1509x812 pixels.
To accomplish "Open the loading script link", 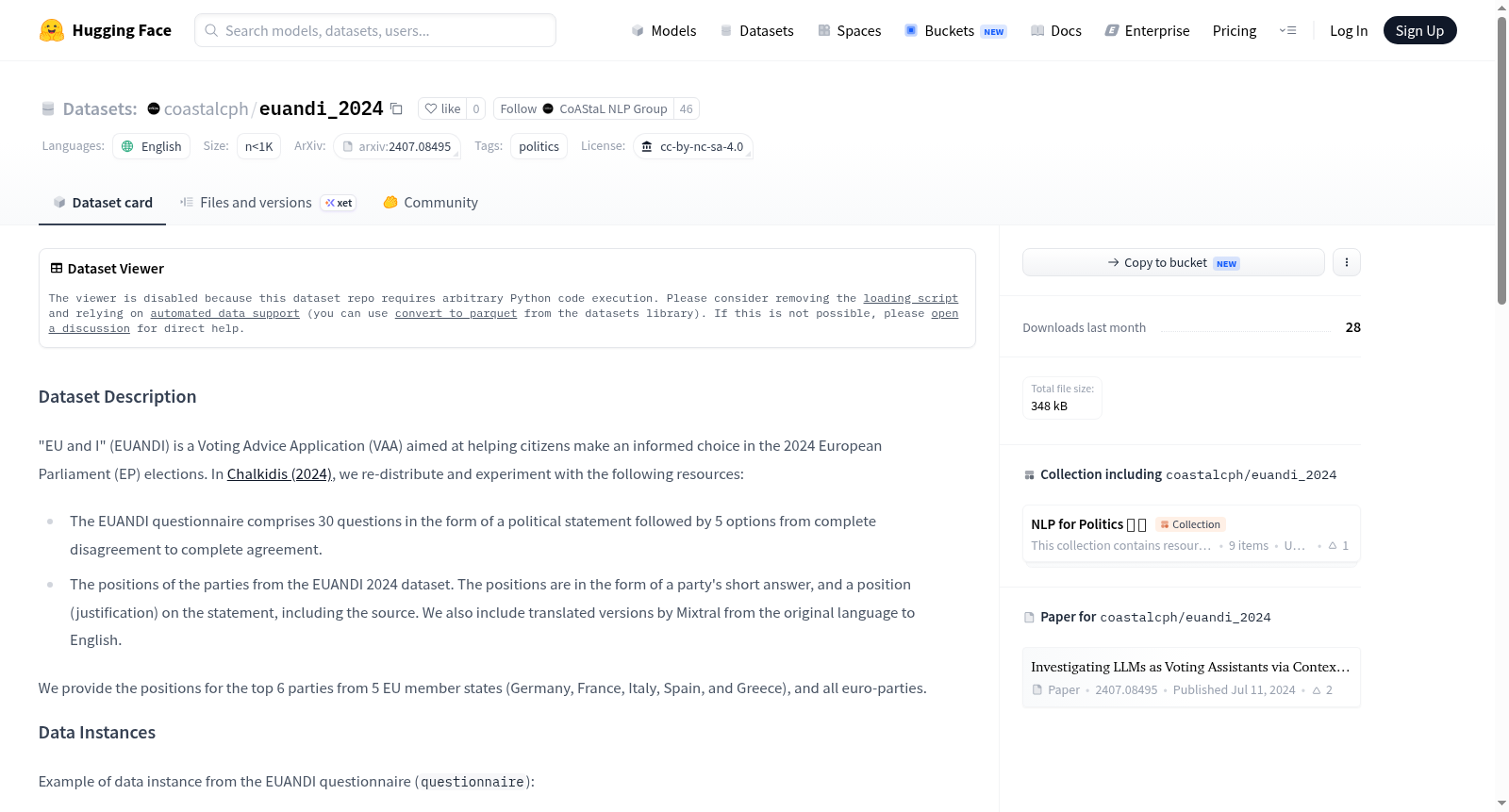I will coord(910,298).
